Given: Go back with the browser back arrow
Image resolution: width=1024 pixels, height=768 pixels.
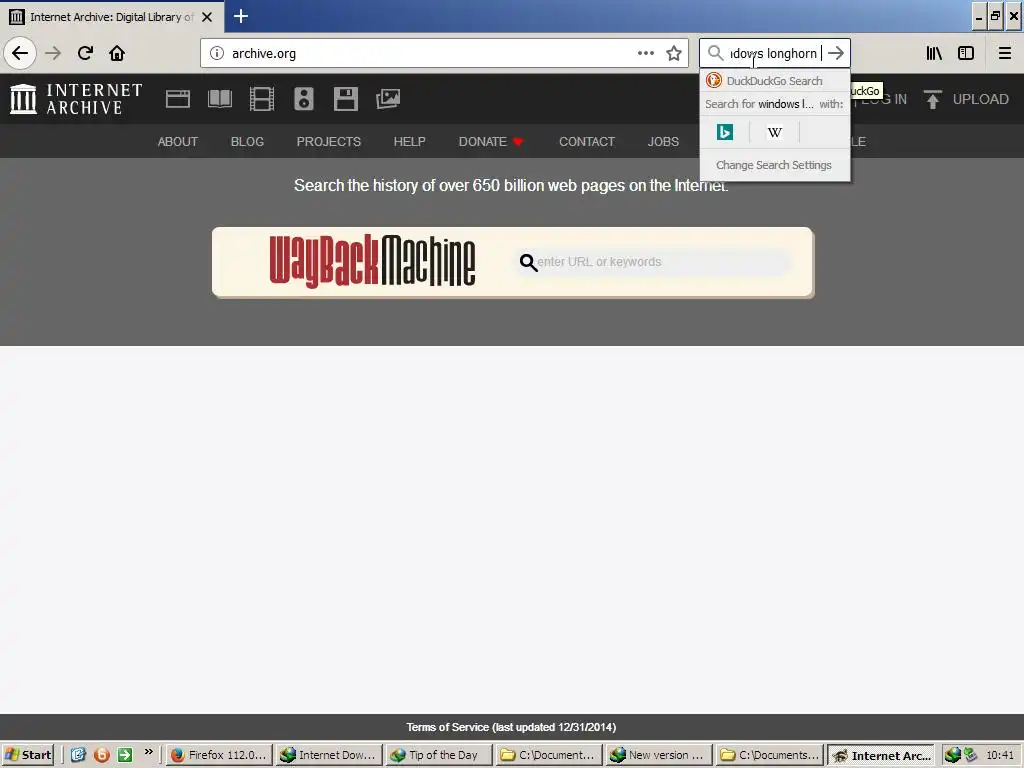Looking at the screenshot, I should pos(20,53).
